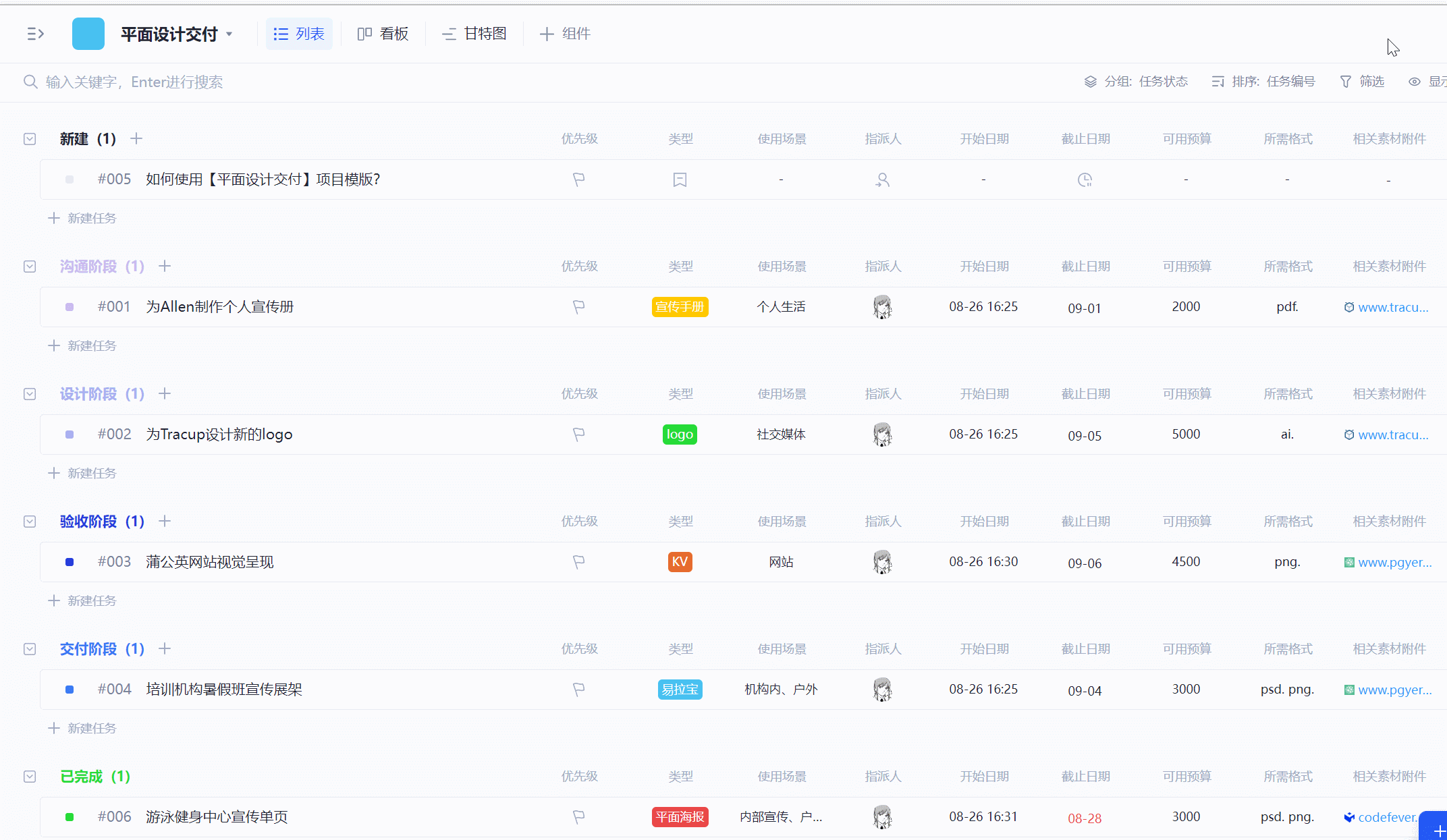Click the sidebar expand icon at top-left
1447x840 pixels.
[x=35, y=34]
